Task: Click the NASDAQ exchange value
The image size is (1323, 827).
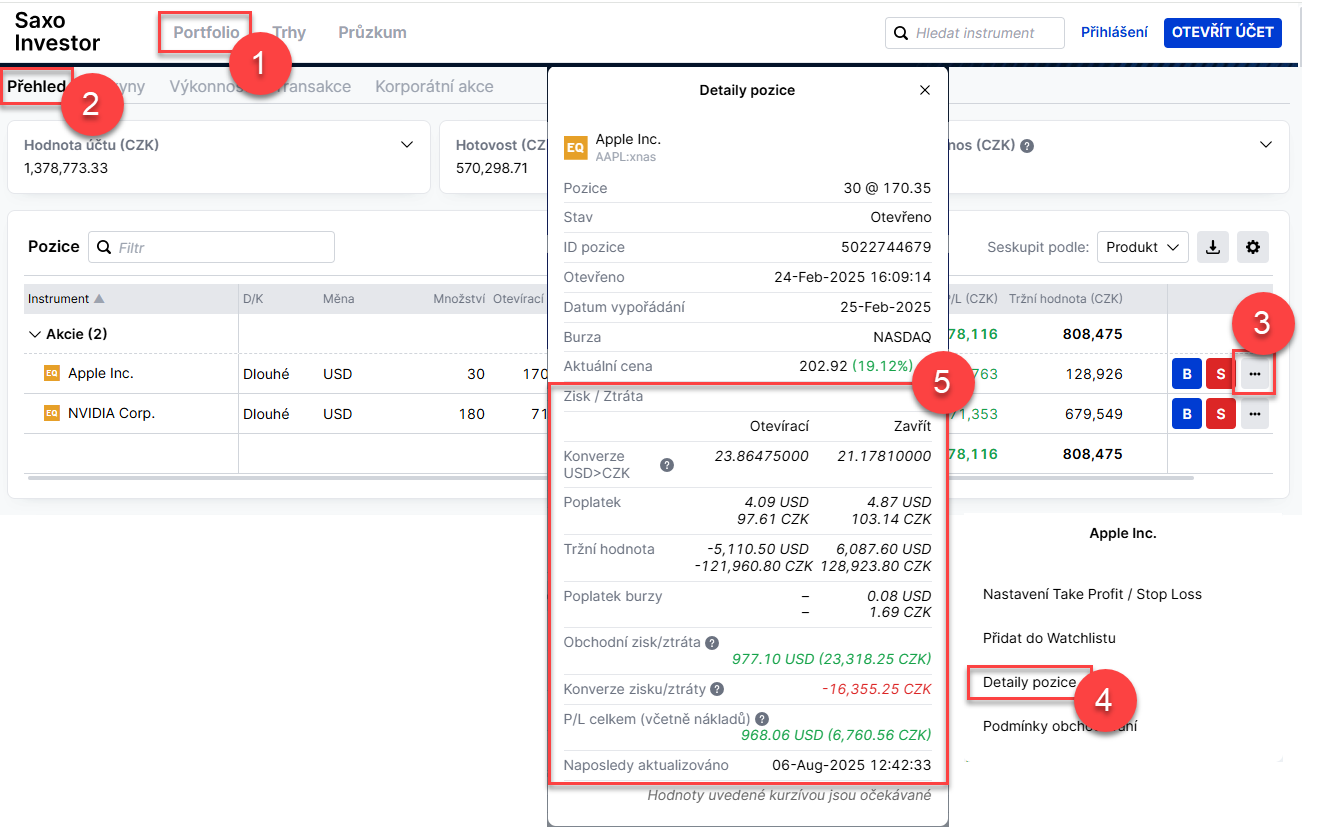Action: [903, 337]
